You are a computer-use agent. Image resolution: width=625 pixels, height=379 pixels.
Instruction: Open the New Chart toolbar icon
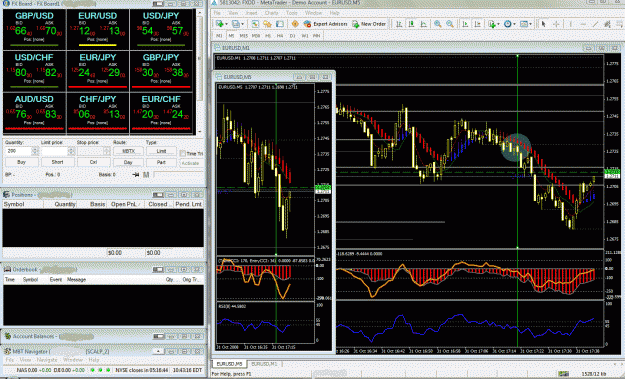[x=219, y=24]
